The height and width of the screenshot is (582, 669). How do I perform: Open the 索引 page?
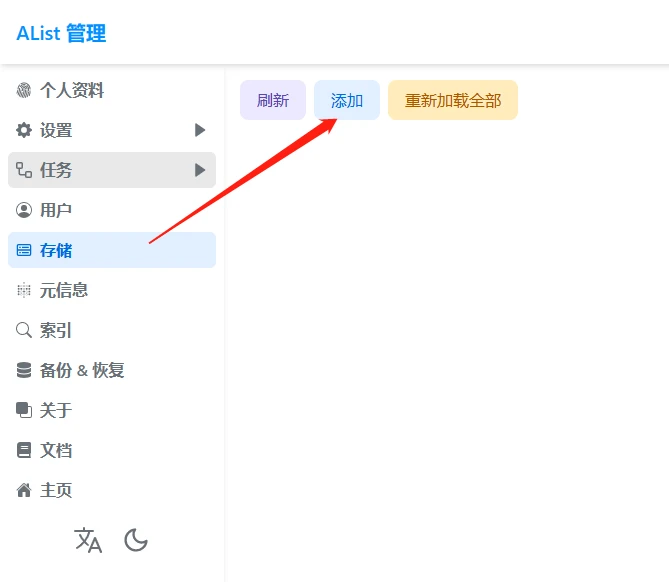coord(112,330)
